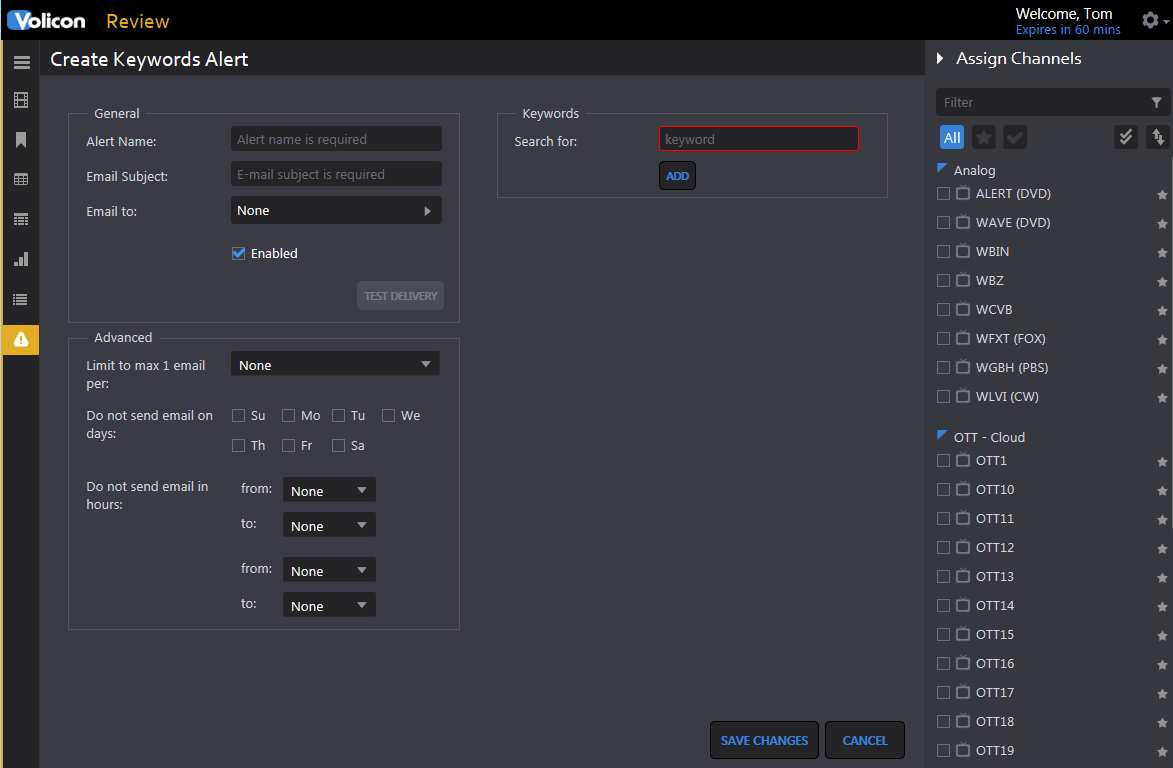Favorite the OTT15 channel star
Viewport: 1173px width, 768px height.
(x=1162, y=636)
